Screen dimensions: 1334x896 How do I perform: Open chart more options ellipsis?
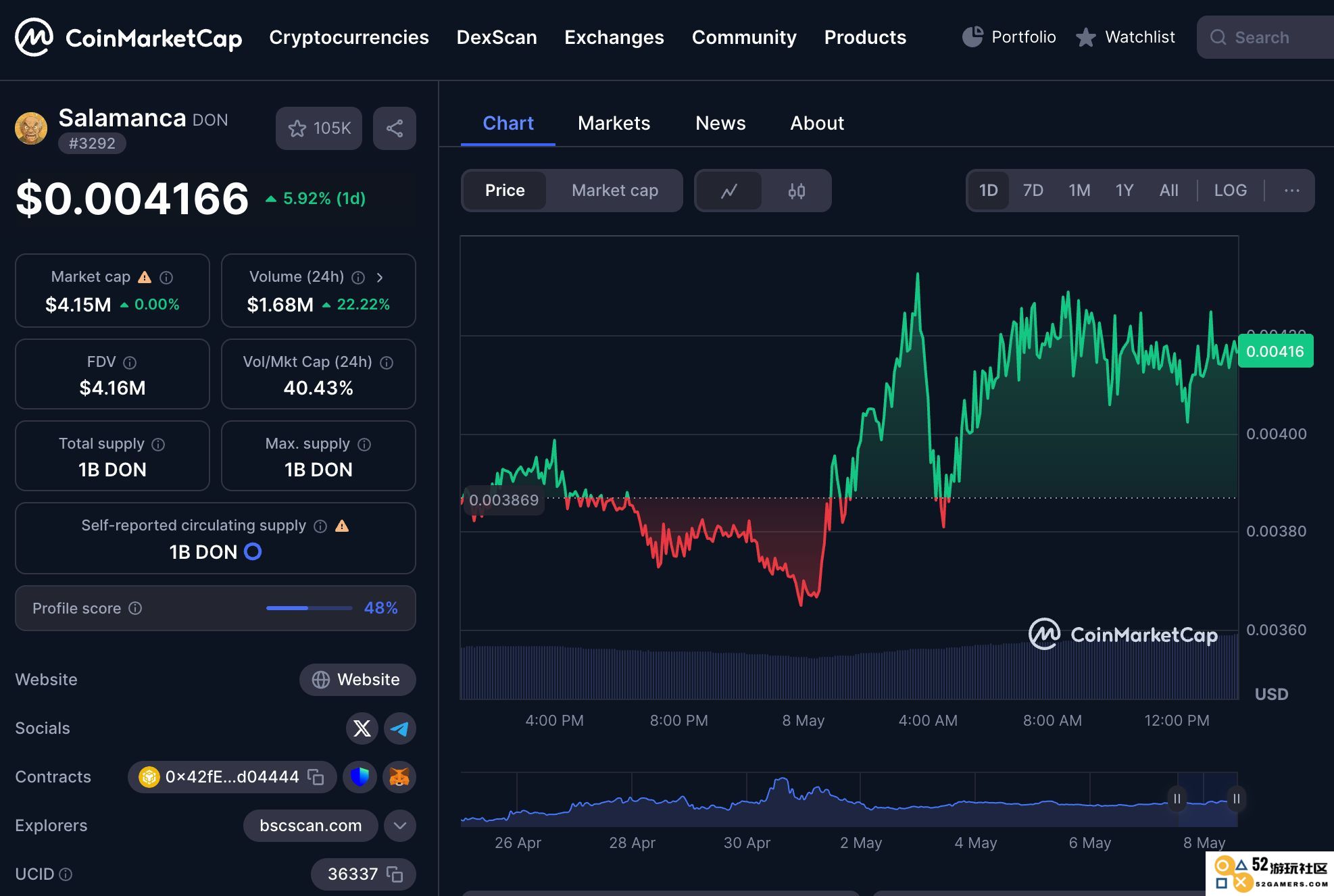(x=1291, y=191)
